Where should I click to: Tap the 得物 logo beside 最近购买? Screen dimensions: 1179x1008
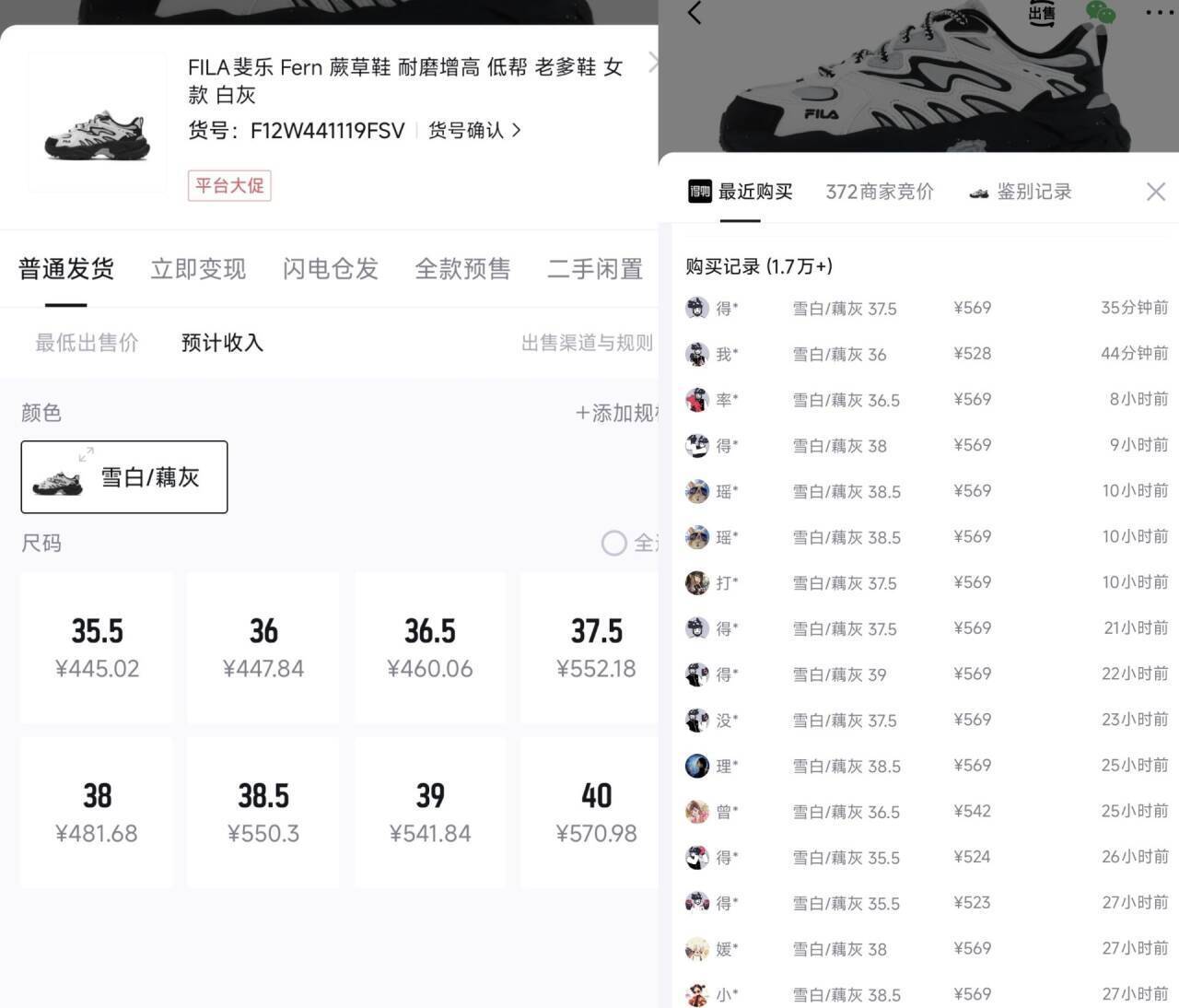[x=700, y=192]
